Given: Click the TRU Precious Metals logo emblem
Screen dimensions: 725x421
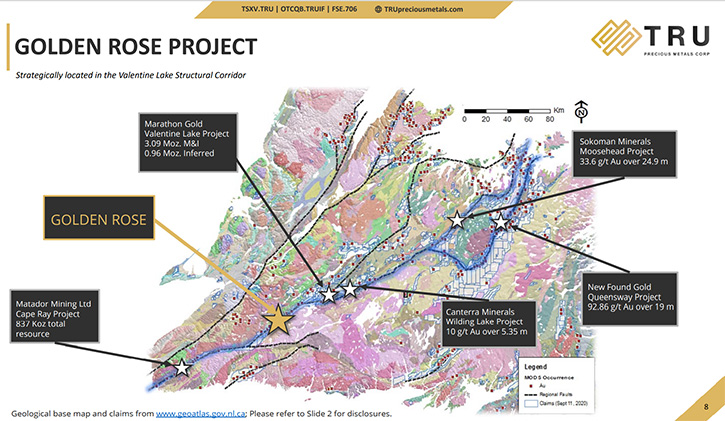Looking at the screenshot, I should (x=616, y=37).
